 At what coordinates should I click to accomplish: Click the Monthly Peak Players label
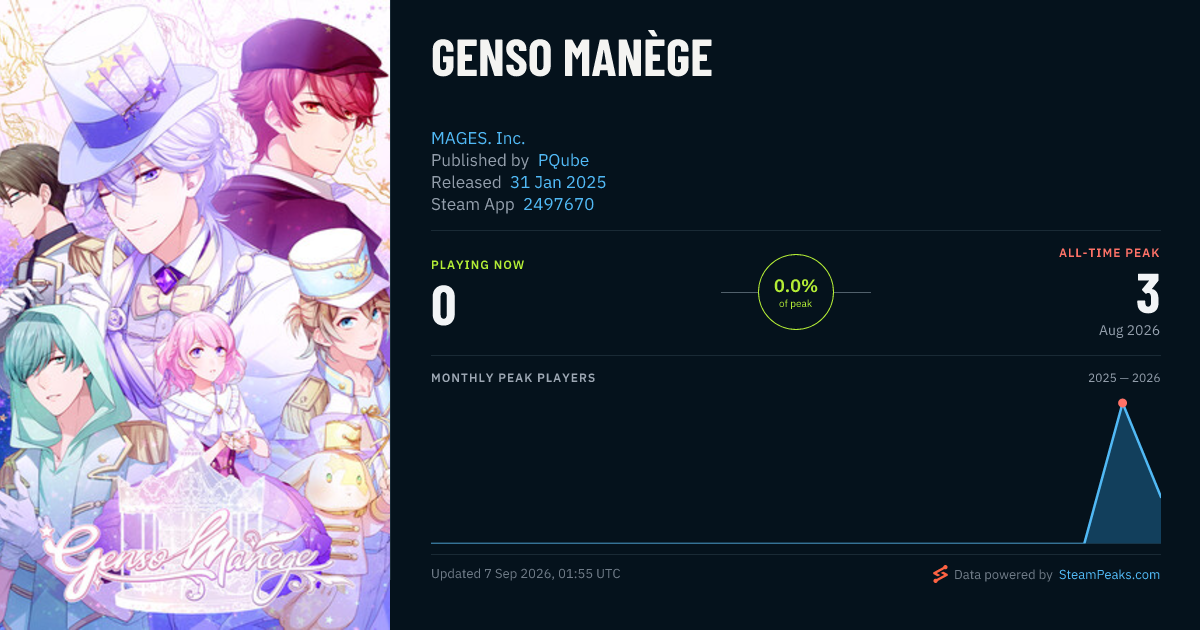[513, 378]
